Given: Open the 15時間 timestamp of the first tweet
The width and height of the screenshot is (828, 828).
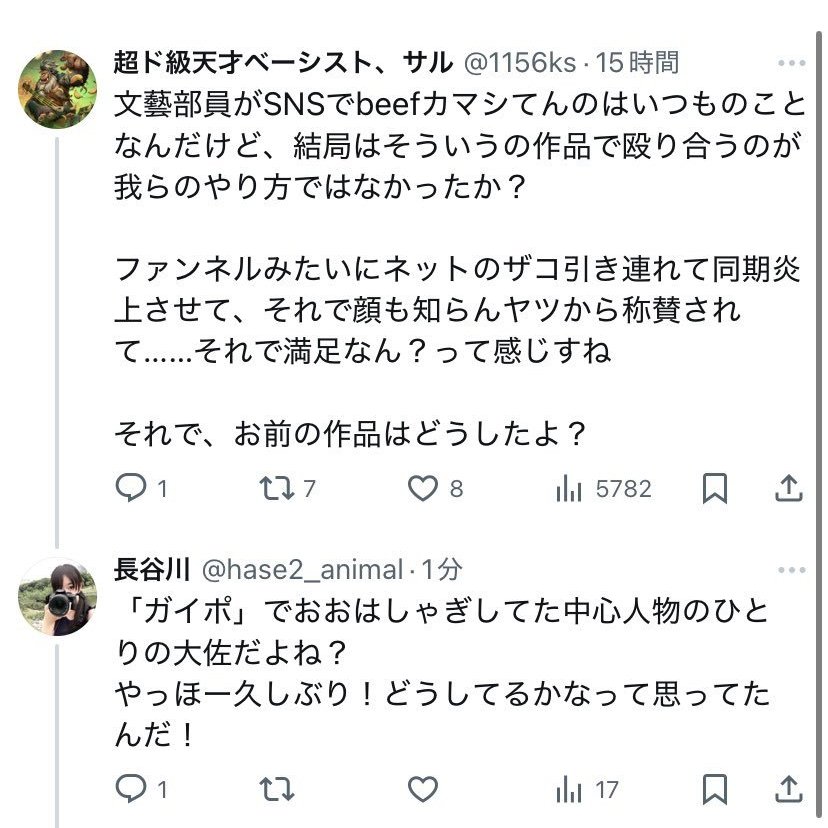Looking at the screenshot, I should pyautogui.click(x=638, y=63).
